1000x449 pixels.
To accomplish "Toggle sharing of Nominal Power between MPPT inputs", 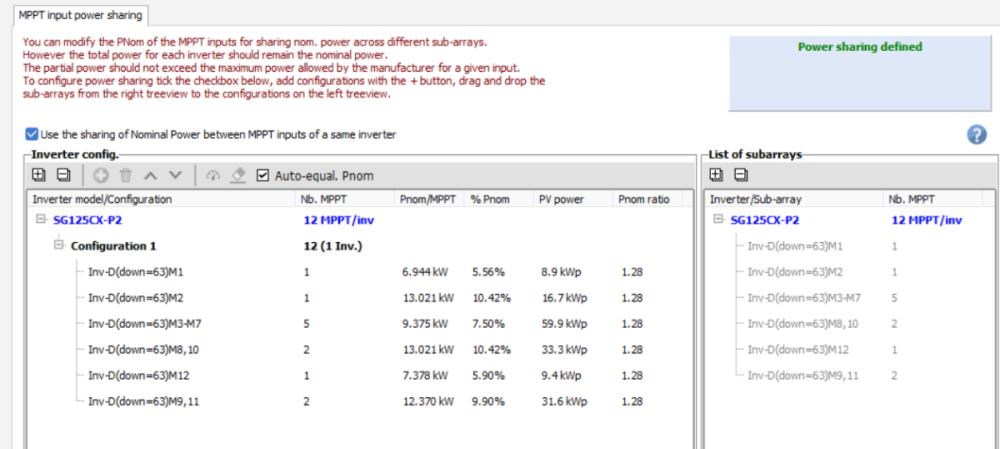I will (32, 134).
